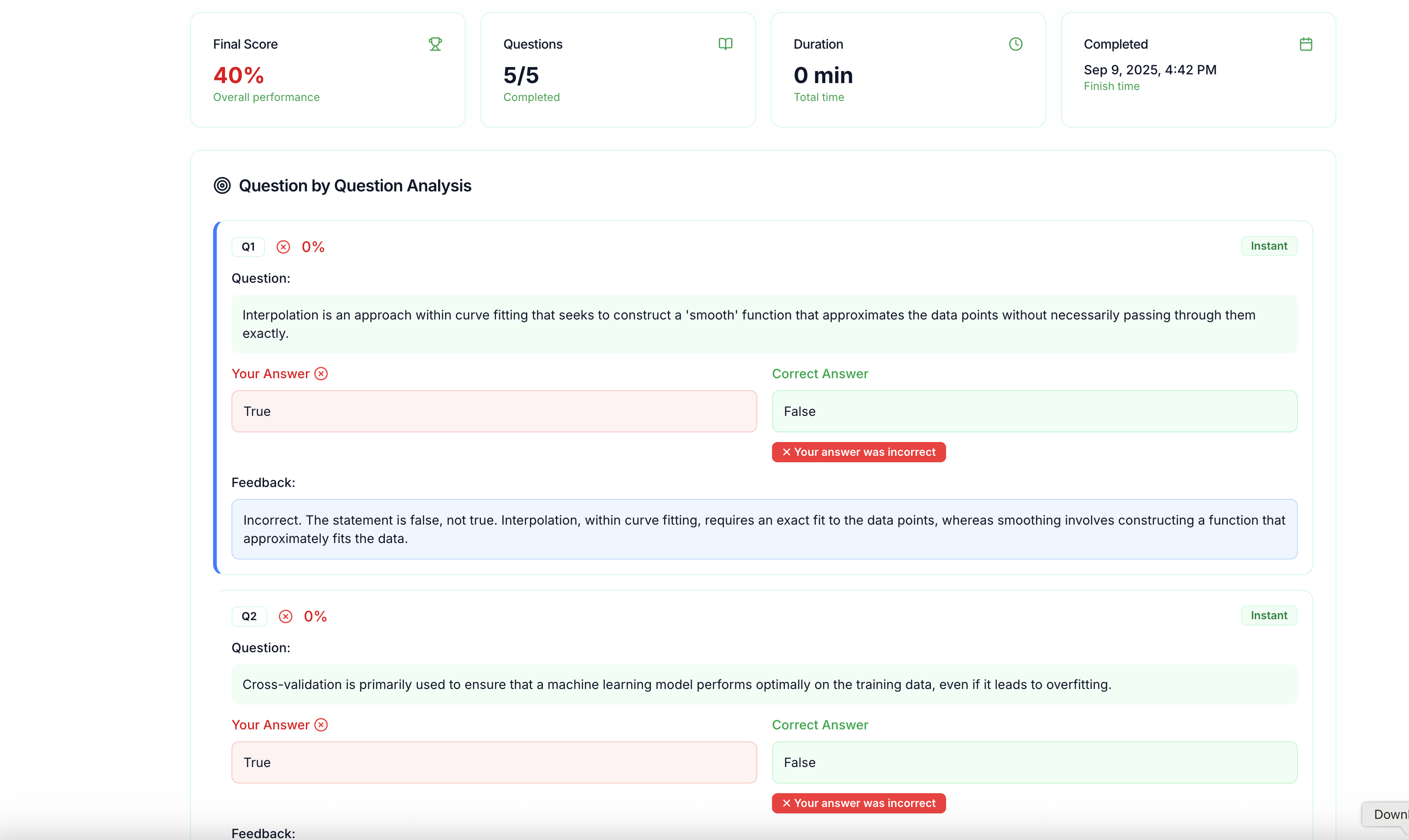Click the Q1 feedback text starting with Incorrect
1409x840 pixels.
pyautogui.click(x=764, y=529)
